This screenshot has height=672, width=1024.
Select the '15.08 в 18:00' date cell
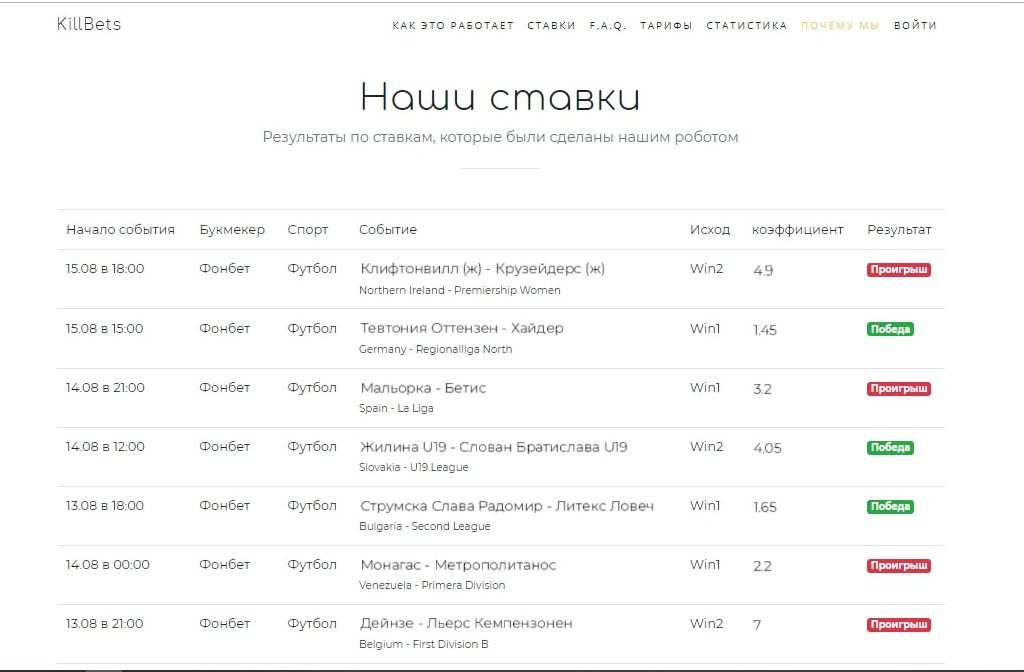tap(105, 268)
